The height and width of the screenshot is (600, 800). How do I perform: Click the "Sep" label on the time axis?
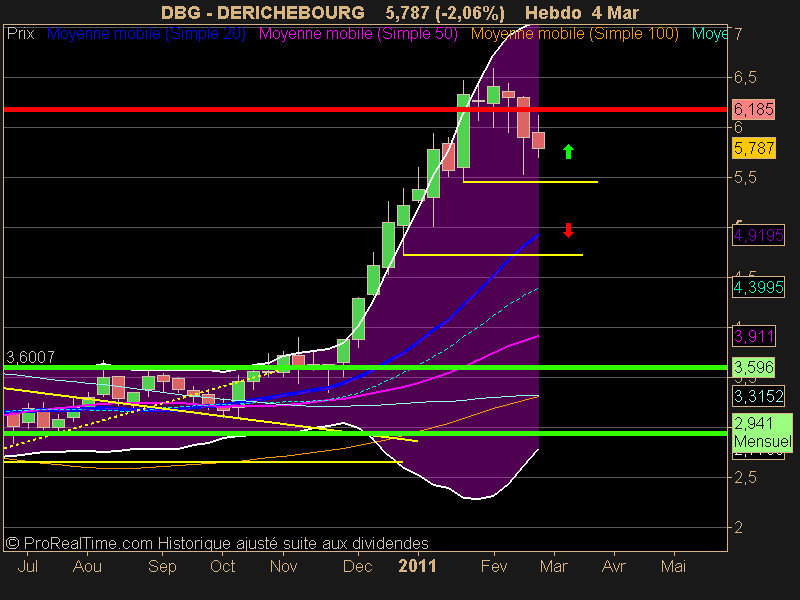162,566
